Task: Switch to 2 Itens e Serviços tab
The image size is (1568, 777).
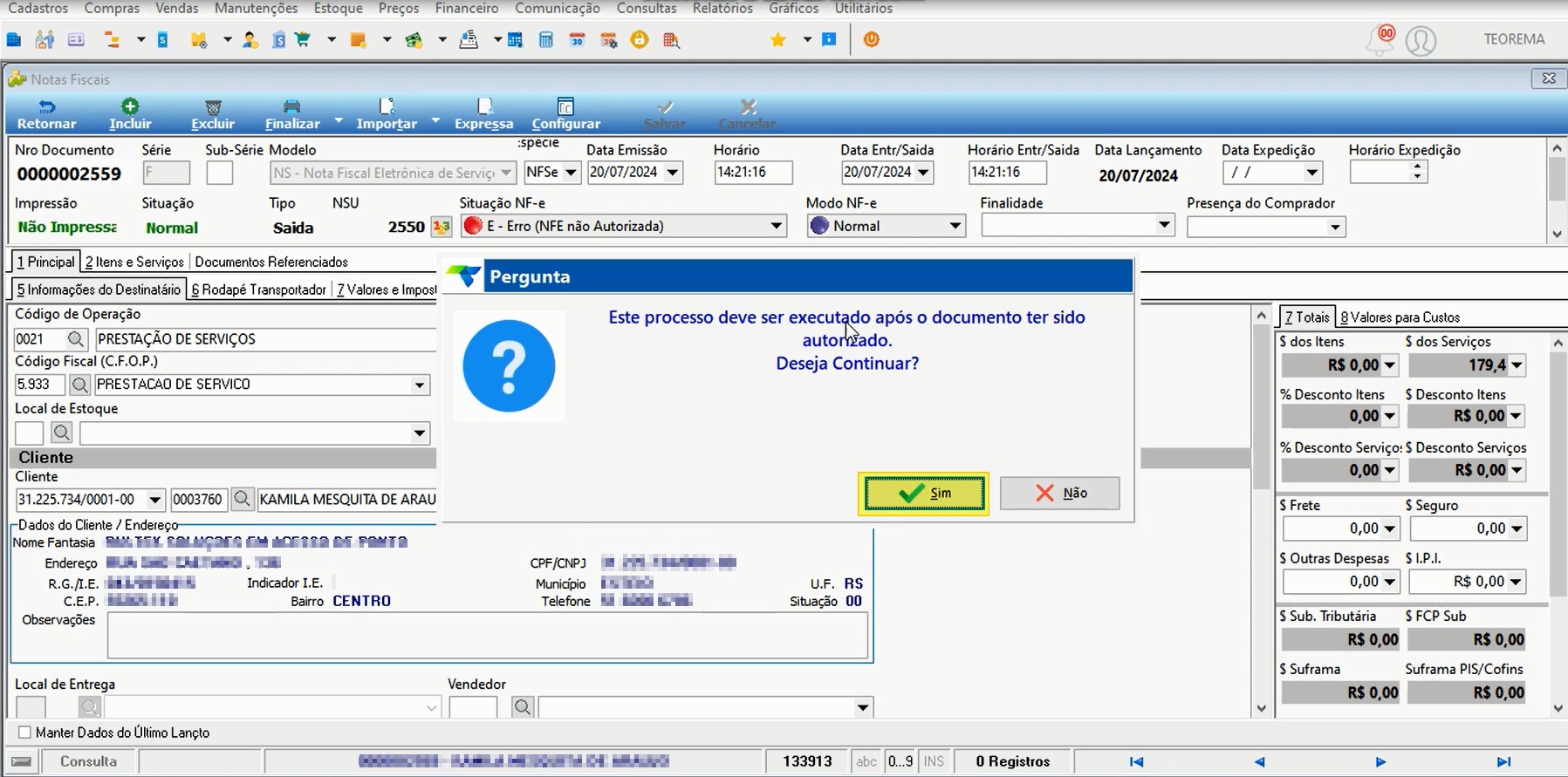Action: point(134,262)
